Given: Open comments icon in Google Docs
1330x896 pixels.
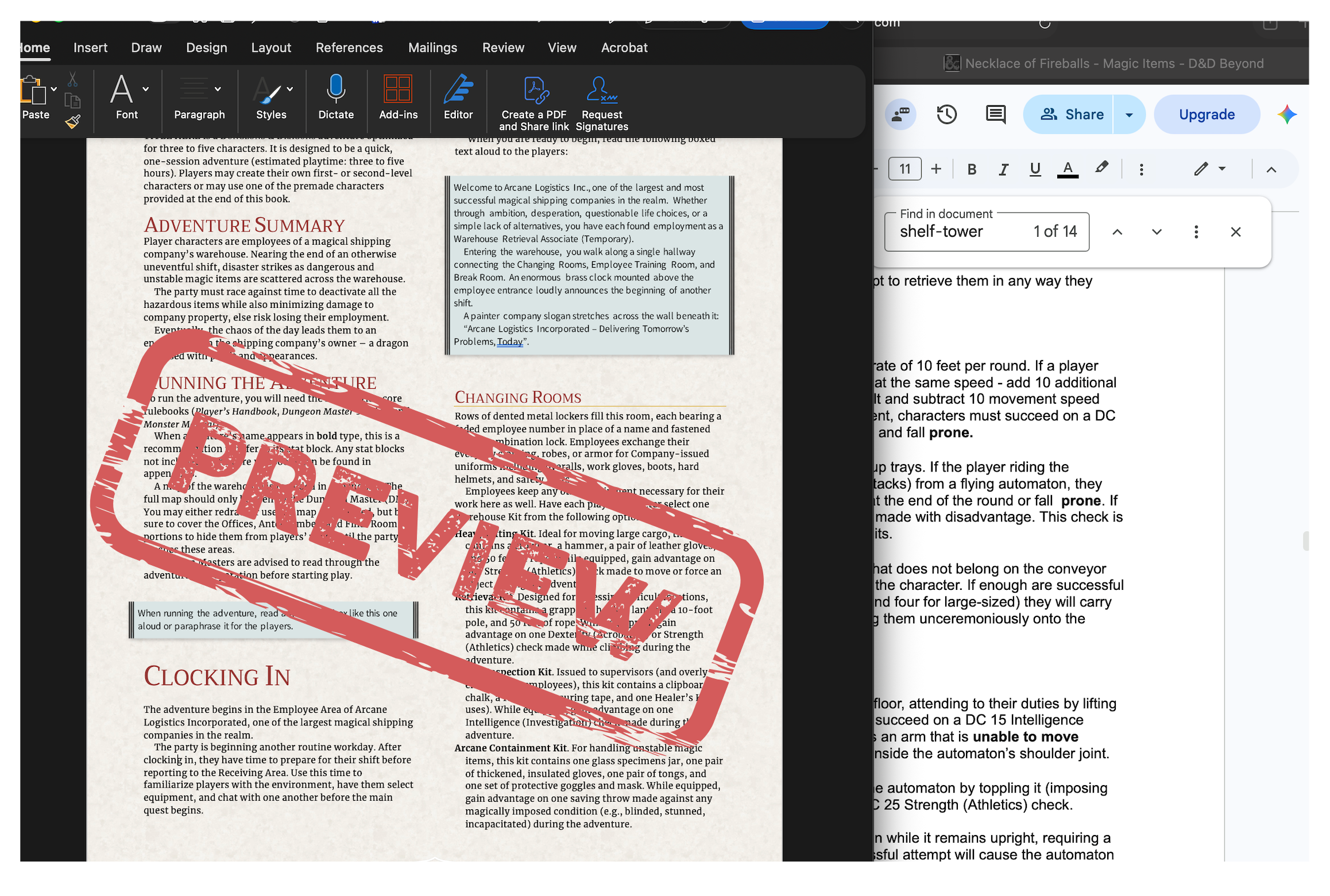Looking at the screenshot, I should click(x=995, y=114).
